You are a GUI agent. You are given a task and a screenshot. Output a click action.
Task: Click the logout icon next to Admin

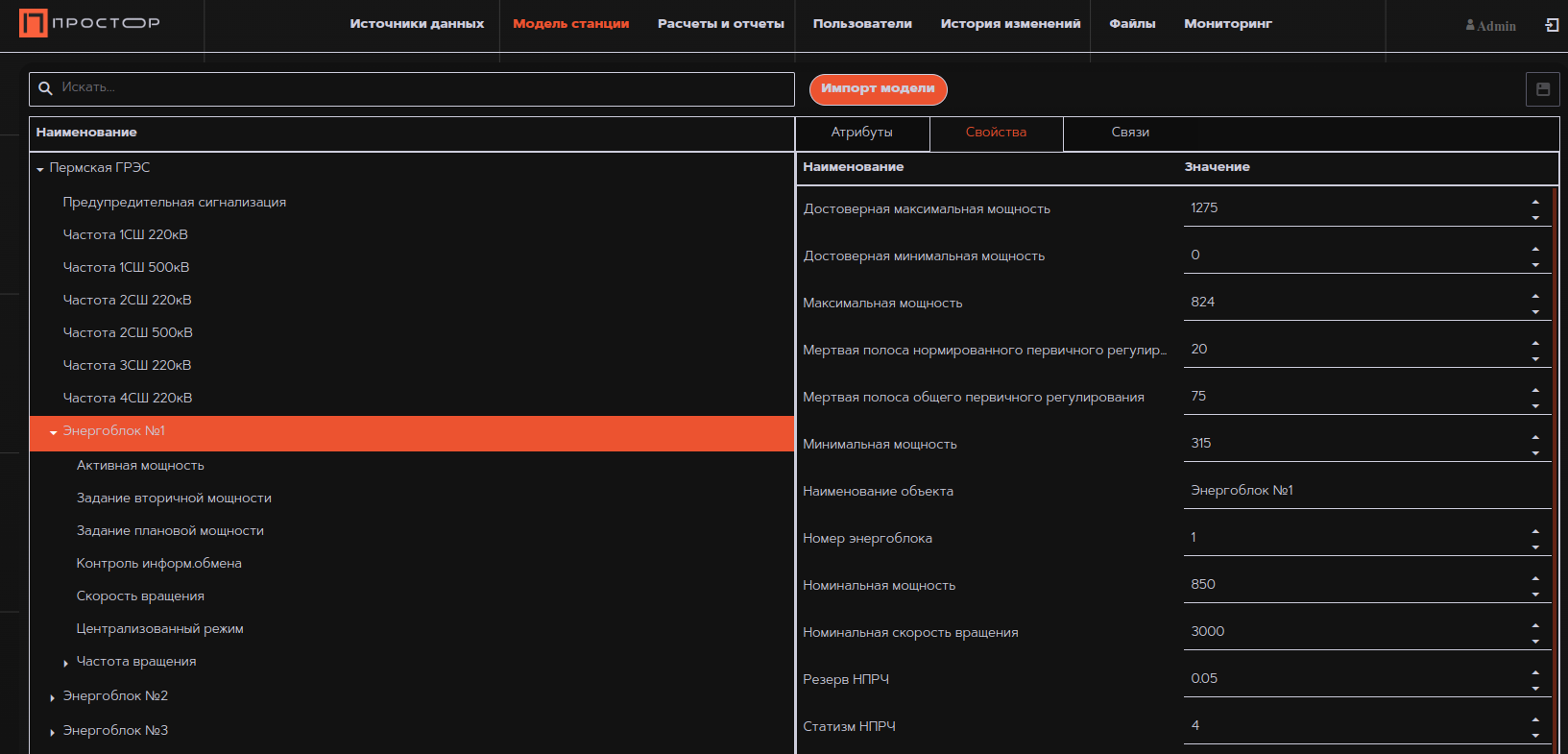pyautogui.click(x=1552, y=25)
